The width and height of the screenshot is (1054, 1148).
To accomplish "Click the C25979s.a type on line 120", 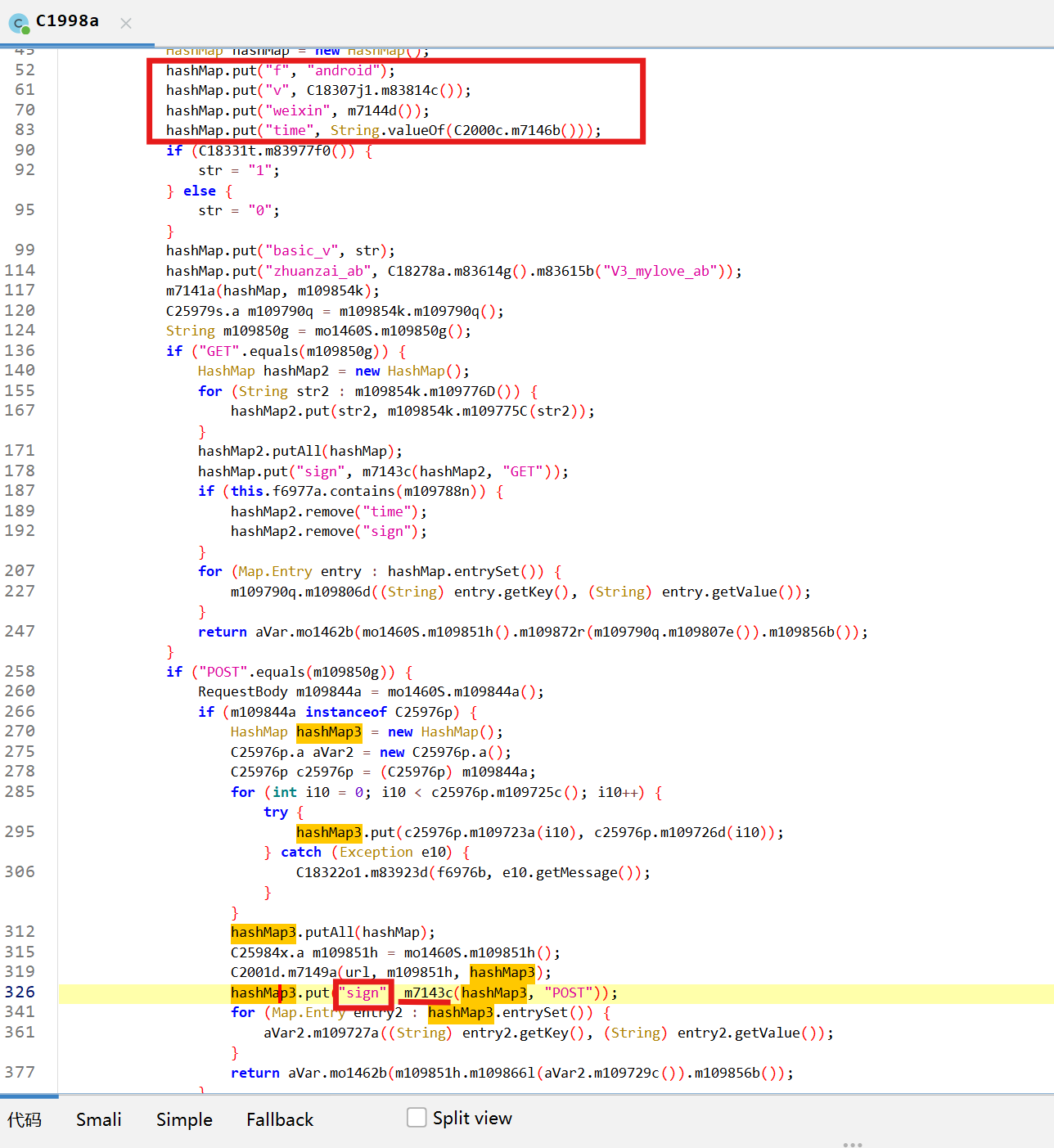I will [x=203, y=311].
